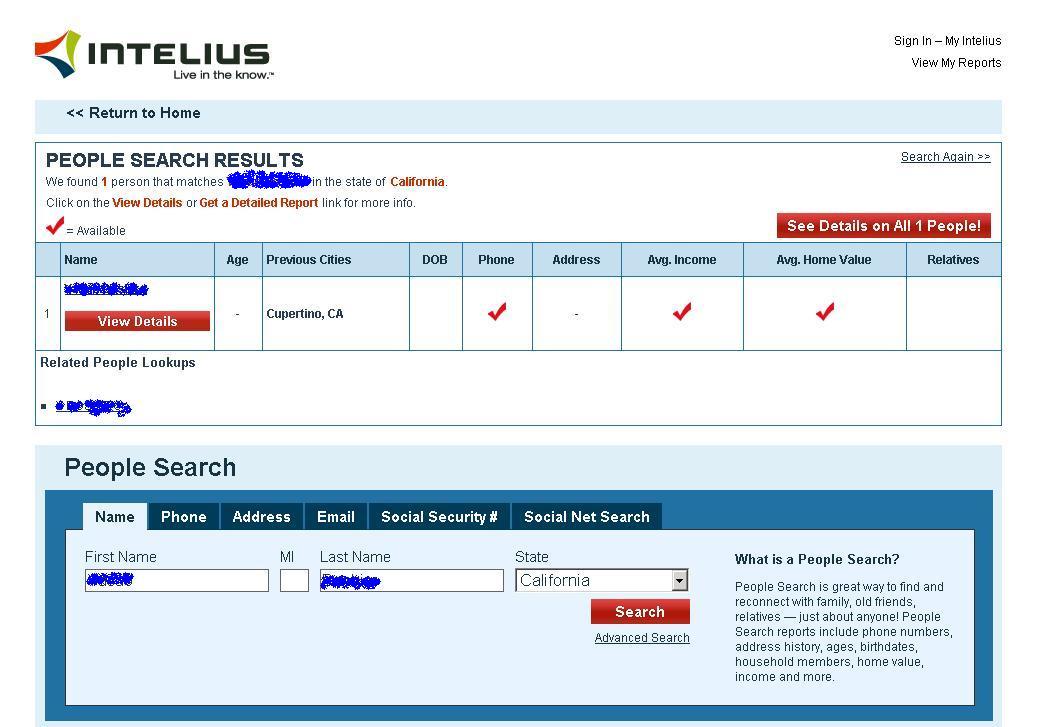Click the Avg. Income checkmark
This screenshot has width=1045, height=727.
pyautogui.click(x=682, y=312)
